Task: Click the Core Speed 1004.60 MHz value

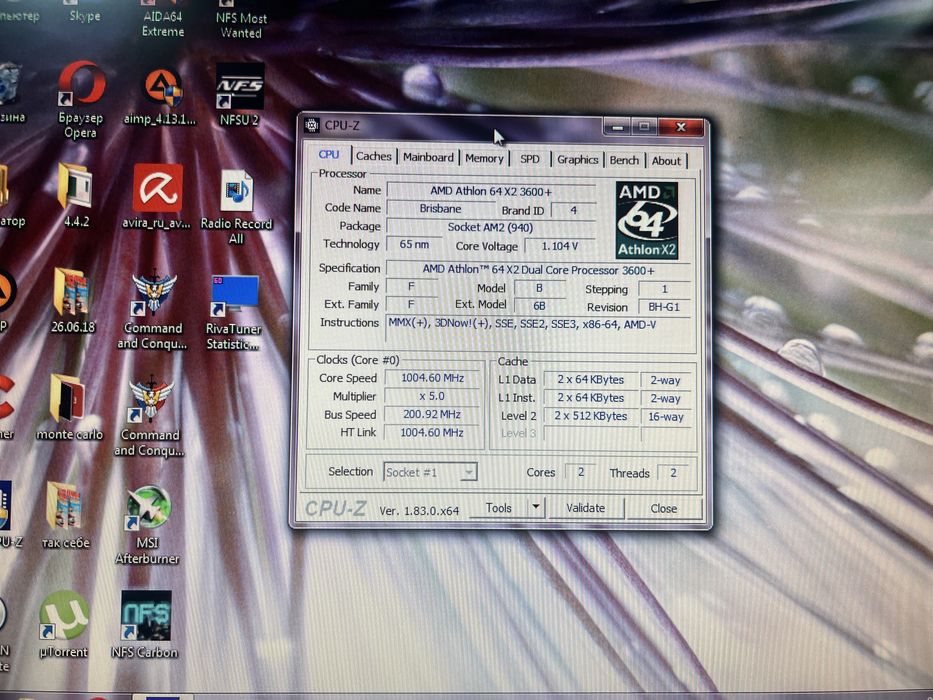Action: (433, 378)
